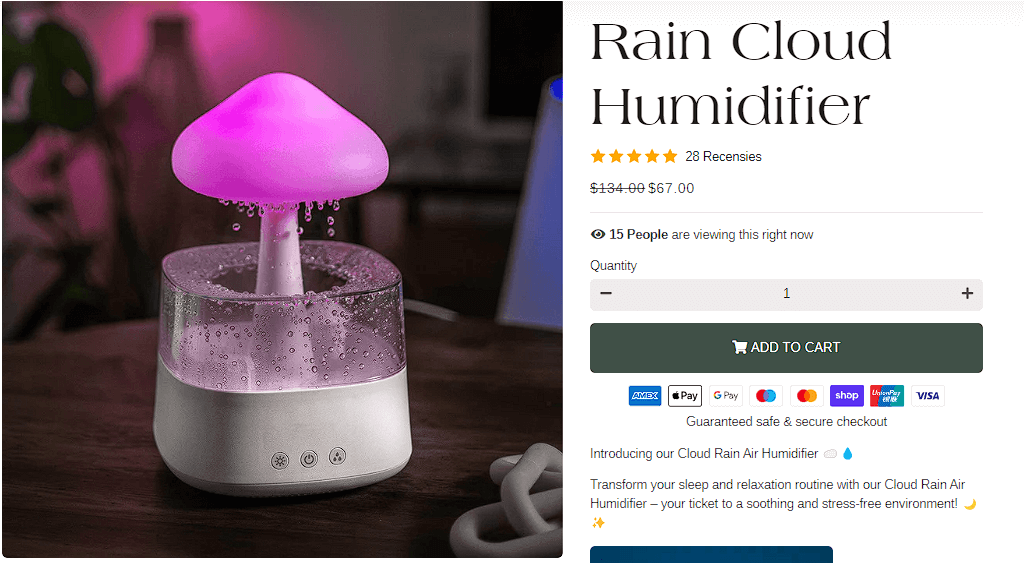The width and height of the screenshot is (1024, 563).
Task: Decrease quantity with the minus button
Action: click(606, 294)
